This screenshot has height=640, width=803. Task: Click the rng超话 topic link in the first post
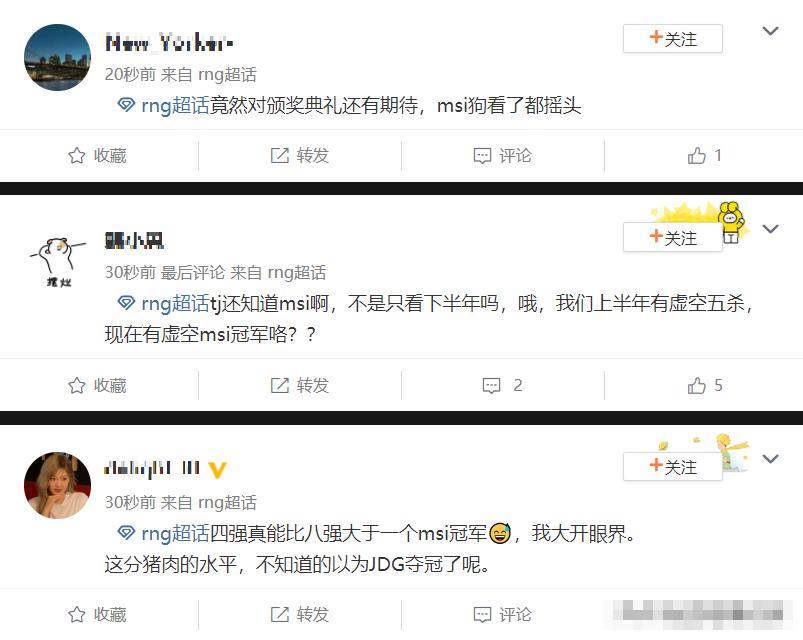pyautogui.click(x=175, y=106)
